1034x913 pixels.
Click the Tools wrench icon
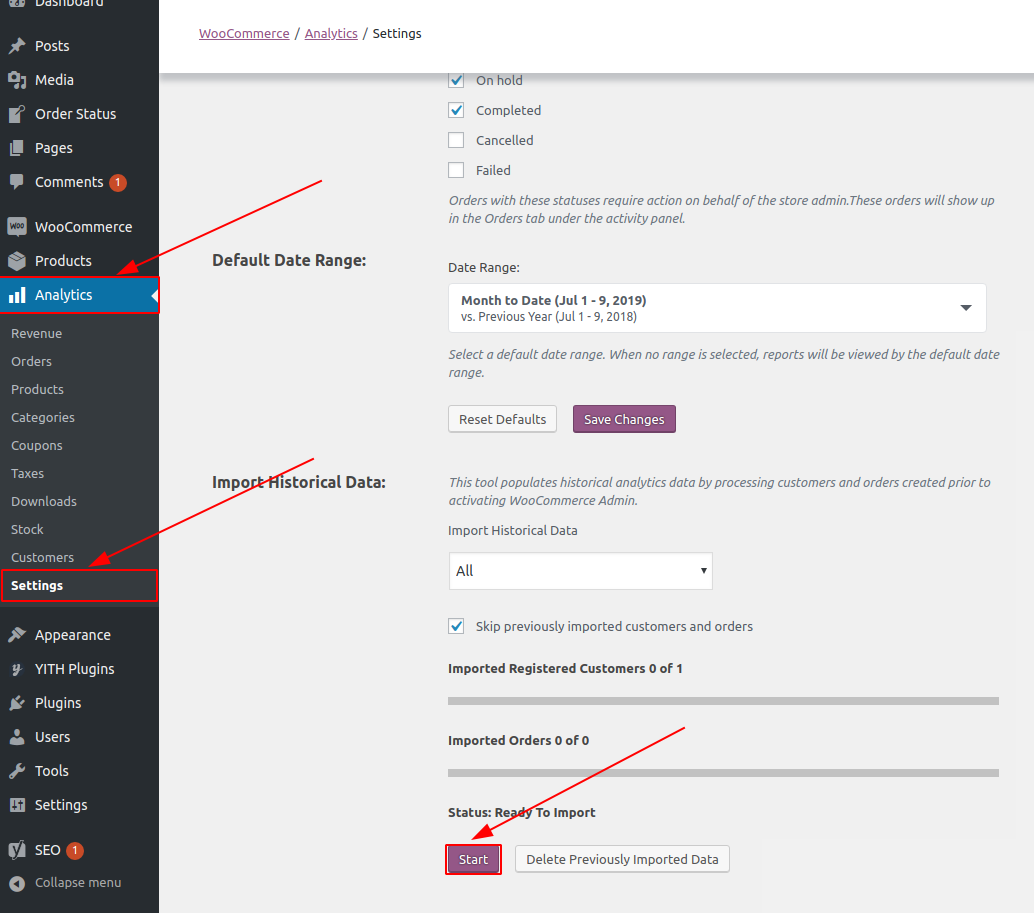pos(17,771)
